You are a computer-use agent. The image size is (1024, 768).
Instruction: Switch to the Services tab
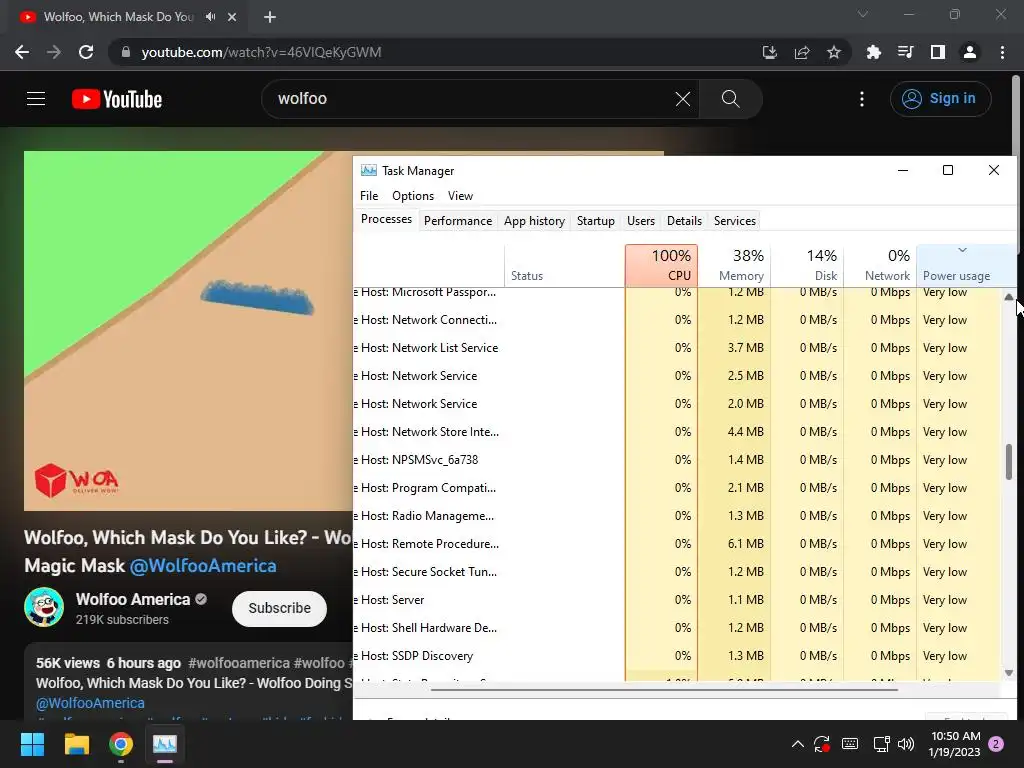tap(735, 221)
